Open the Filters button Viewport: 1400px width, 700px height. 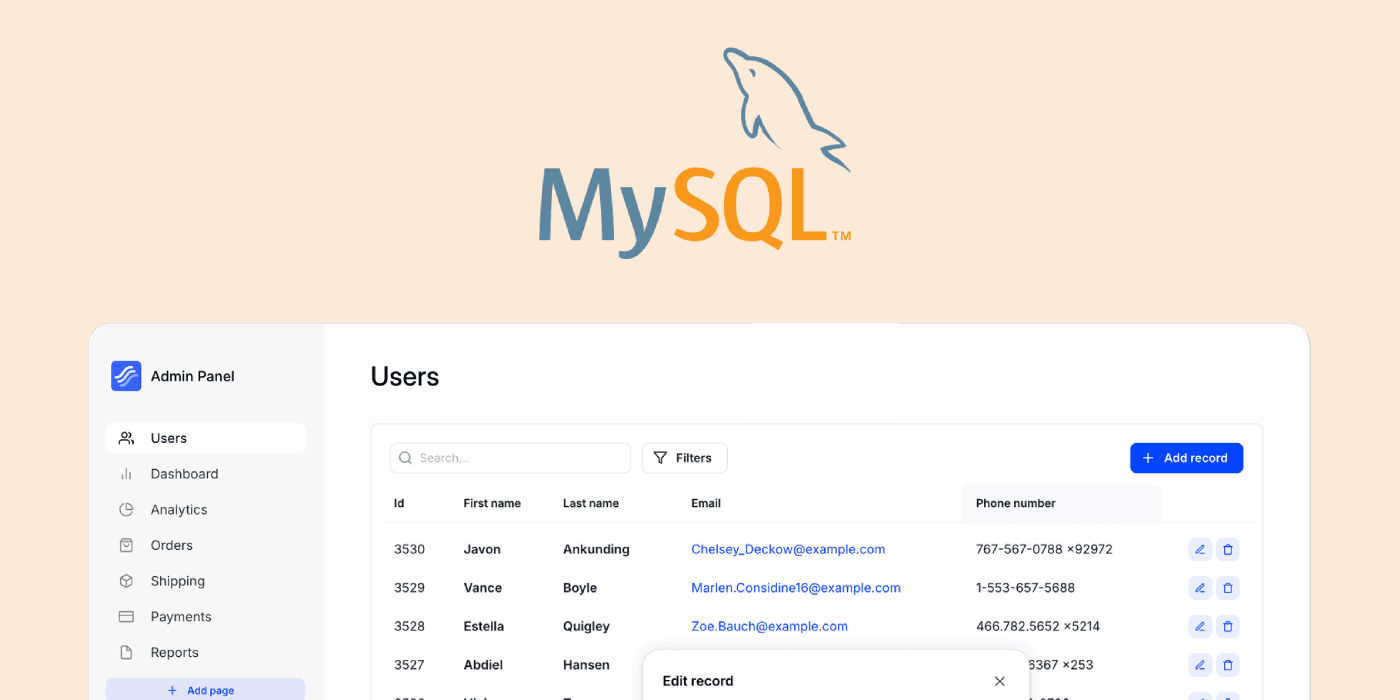[684, 458]
